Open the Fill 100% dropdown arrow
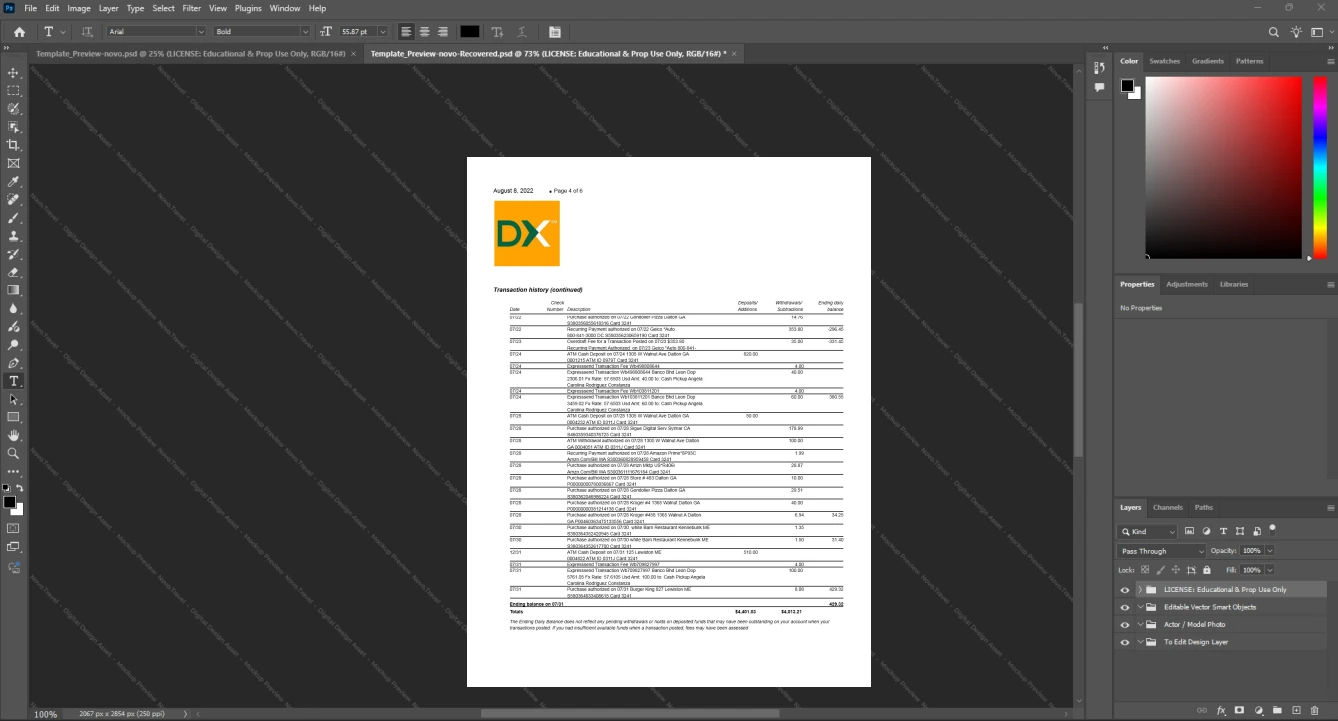This screenshot has height=721, width=1338. [1270, 569]
